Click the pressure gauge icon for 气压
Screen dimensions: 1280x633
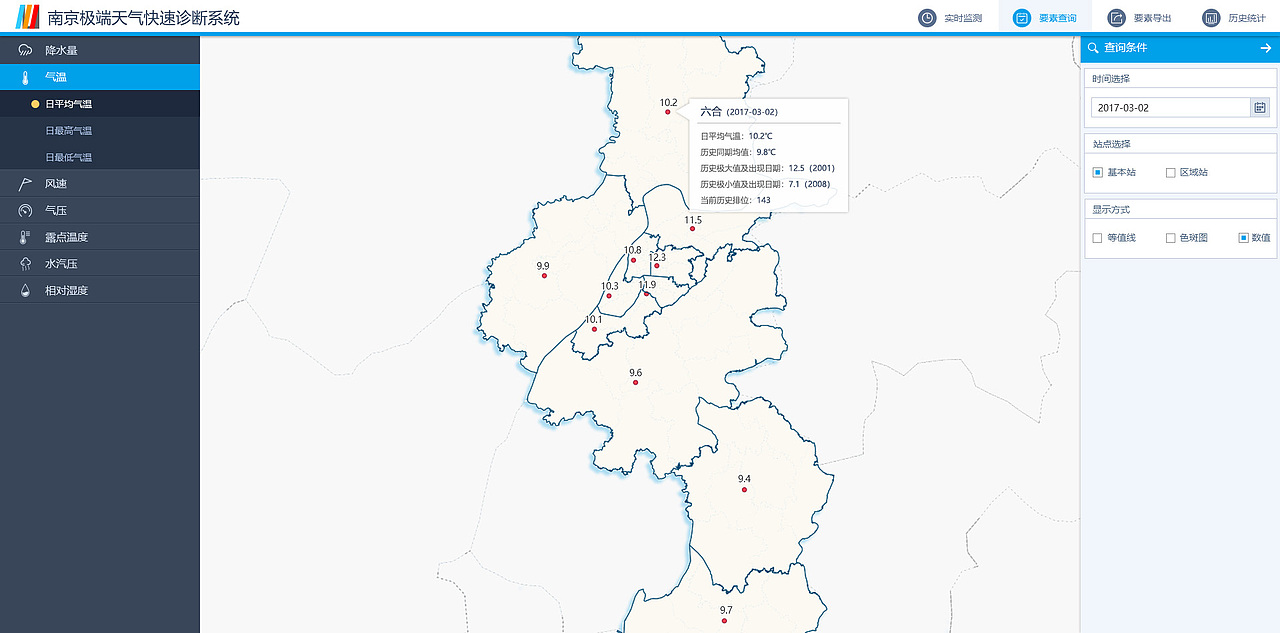point(25,211)
